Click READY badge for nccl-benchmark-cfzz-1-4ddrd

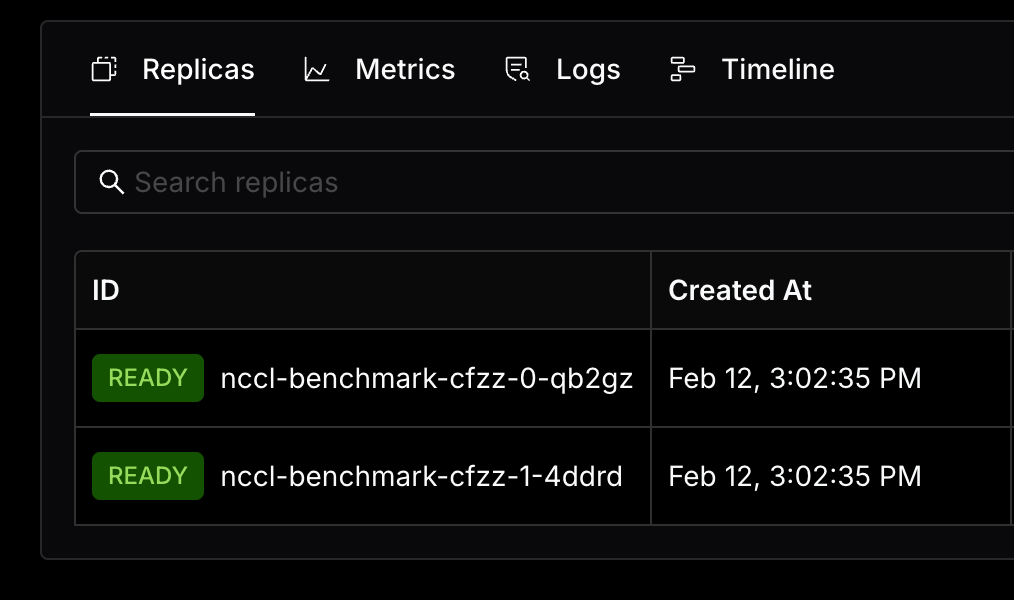tap(148, 476)
